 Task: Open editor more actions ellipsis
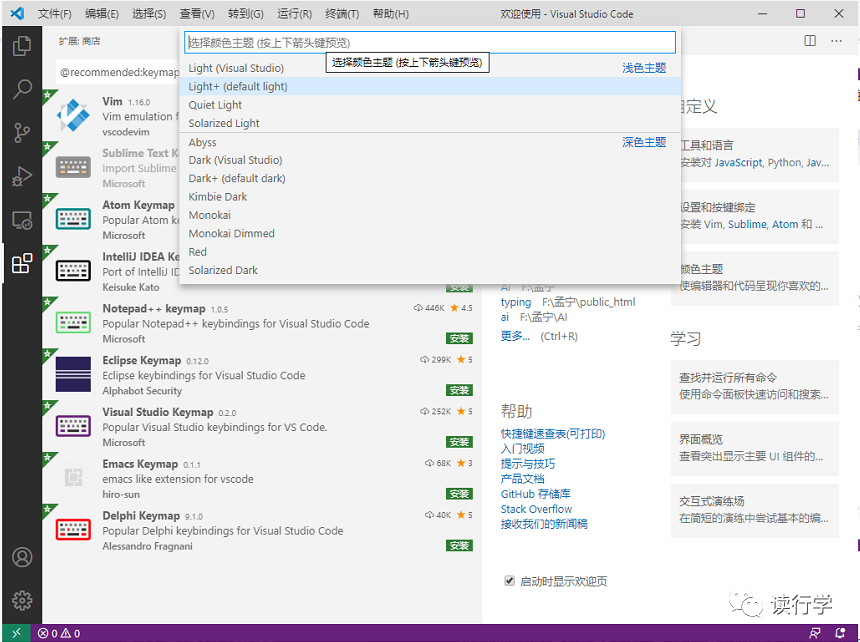(x=836, y=41)
